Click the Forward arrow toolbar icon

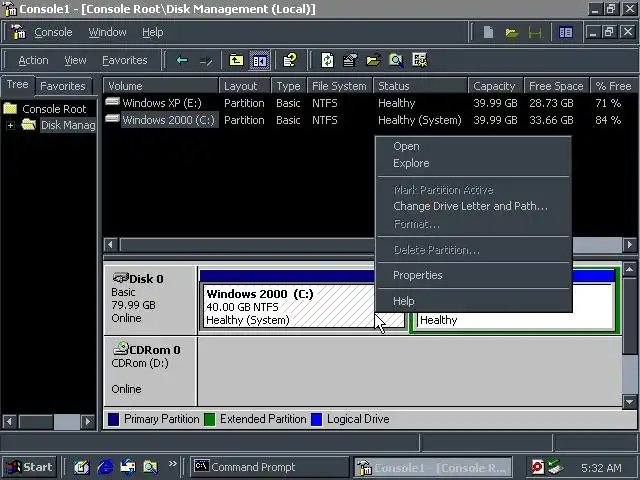click(206, 61)
